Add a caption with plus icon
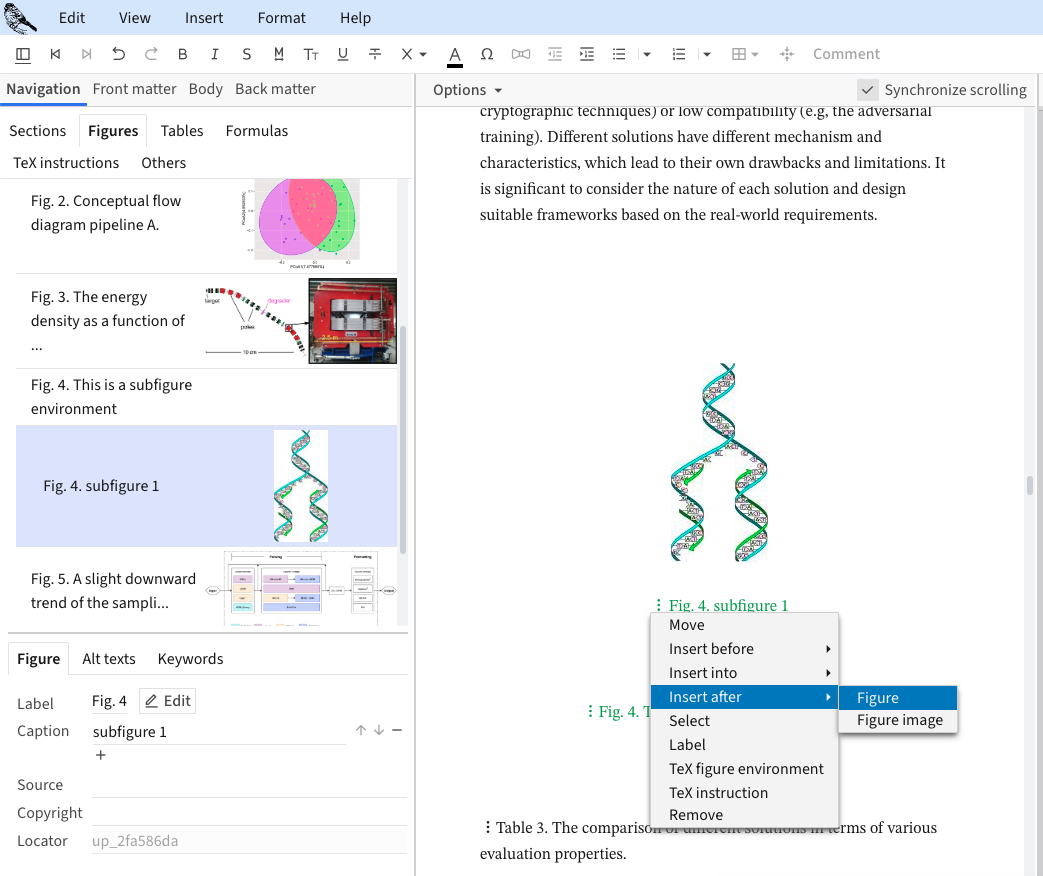Screen dimensions: 1043x876 (x=100, y=755)
